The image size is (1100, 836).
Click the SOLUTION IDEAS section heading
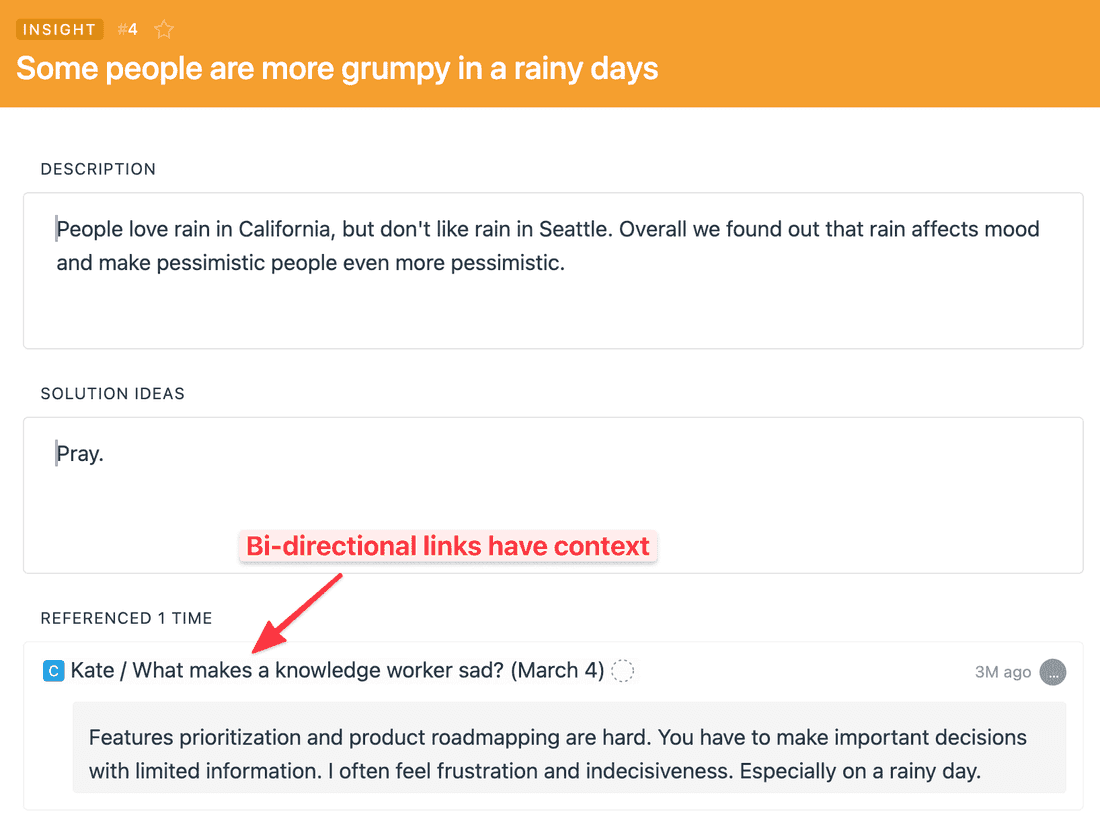[112, 394]
